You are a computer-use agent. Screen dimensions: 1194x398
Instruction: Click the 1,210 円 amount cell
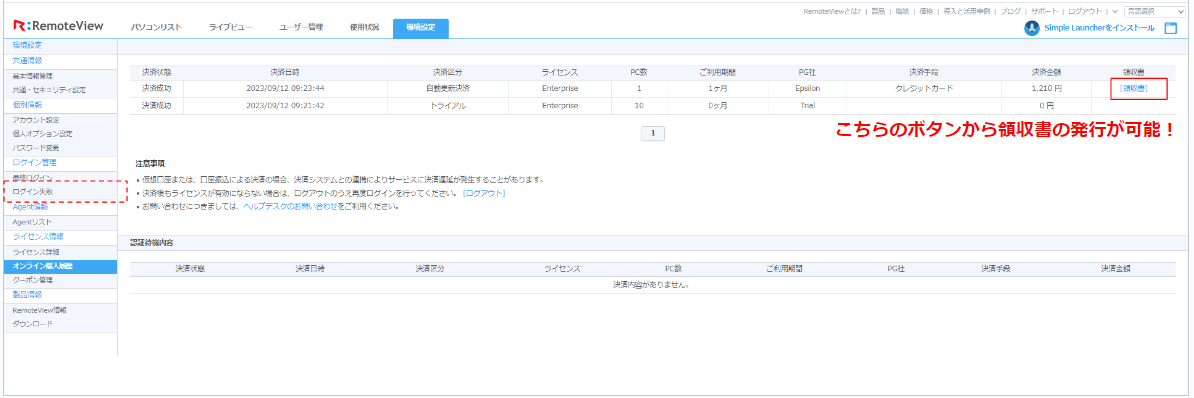pyautogui.click(x=1046, y=88)
